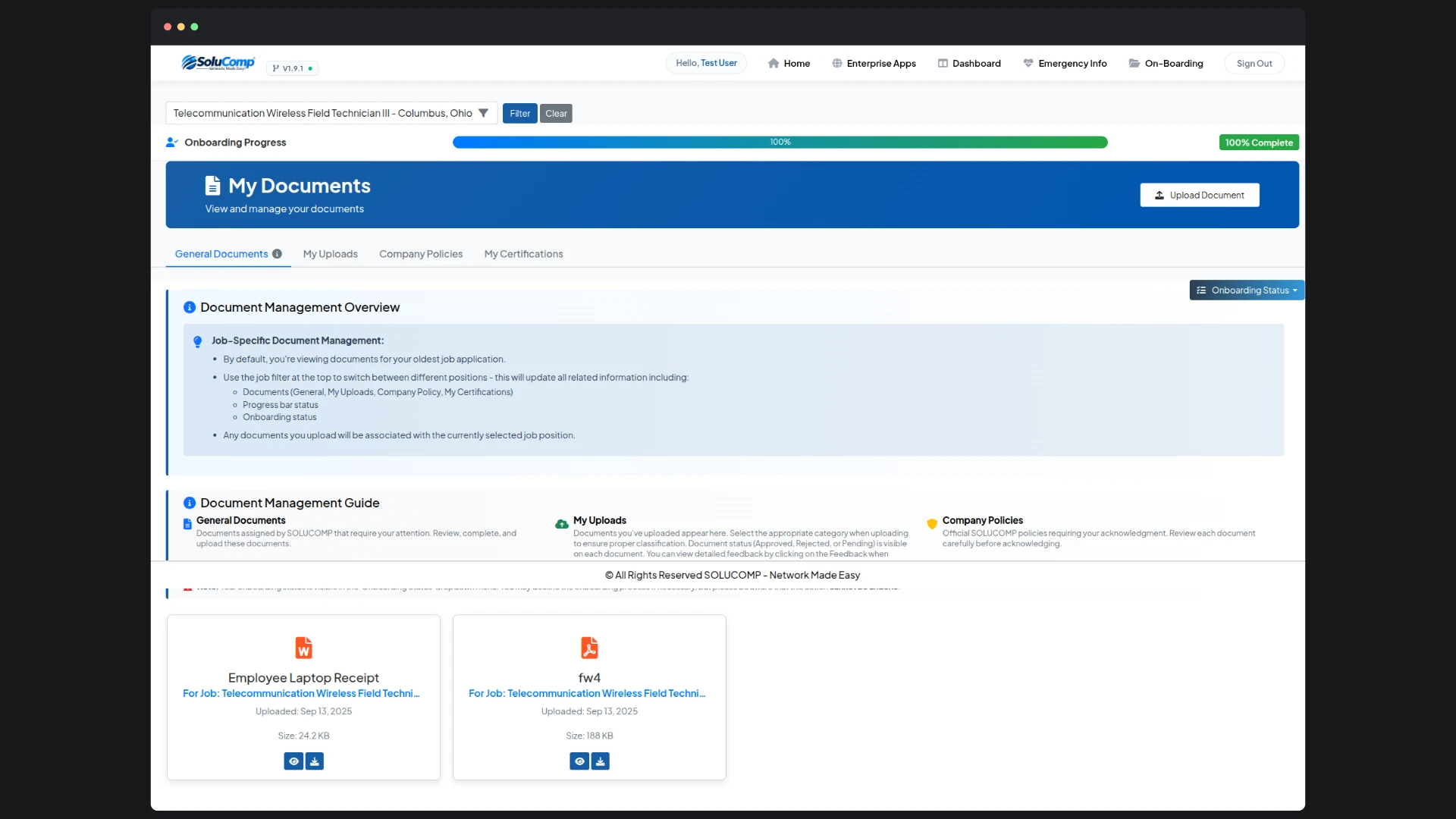
Task: Expand the Onboarding Status dropdown
Action: (1247, 290)
